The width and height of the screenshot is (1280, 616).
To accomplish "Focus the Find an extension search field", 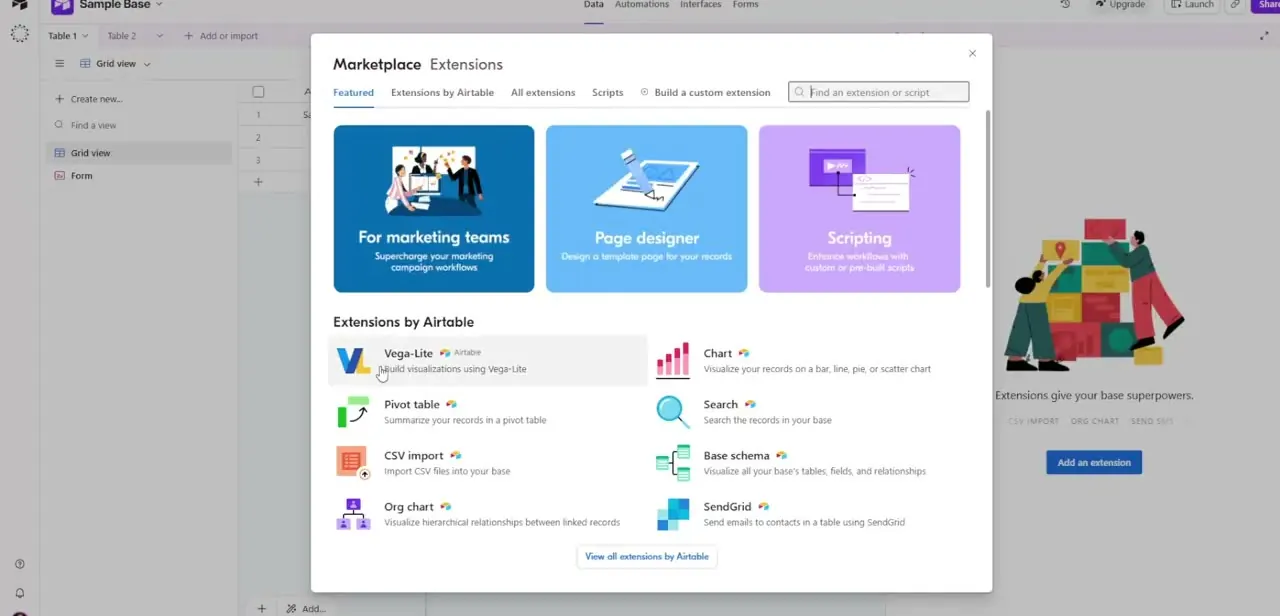I will pos(878,92).
